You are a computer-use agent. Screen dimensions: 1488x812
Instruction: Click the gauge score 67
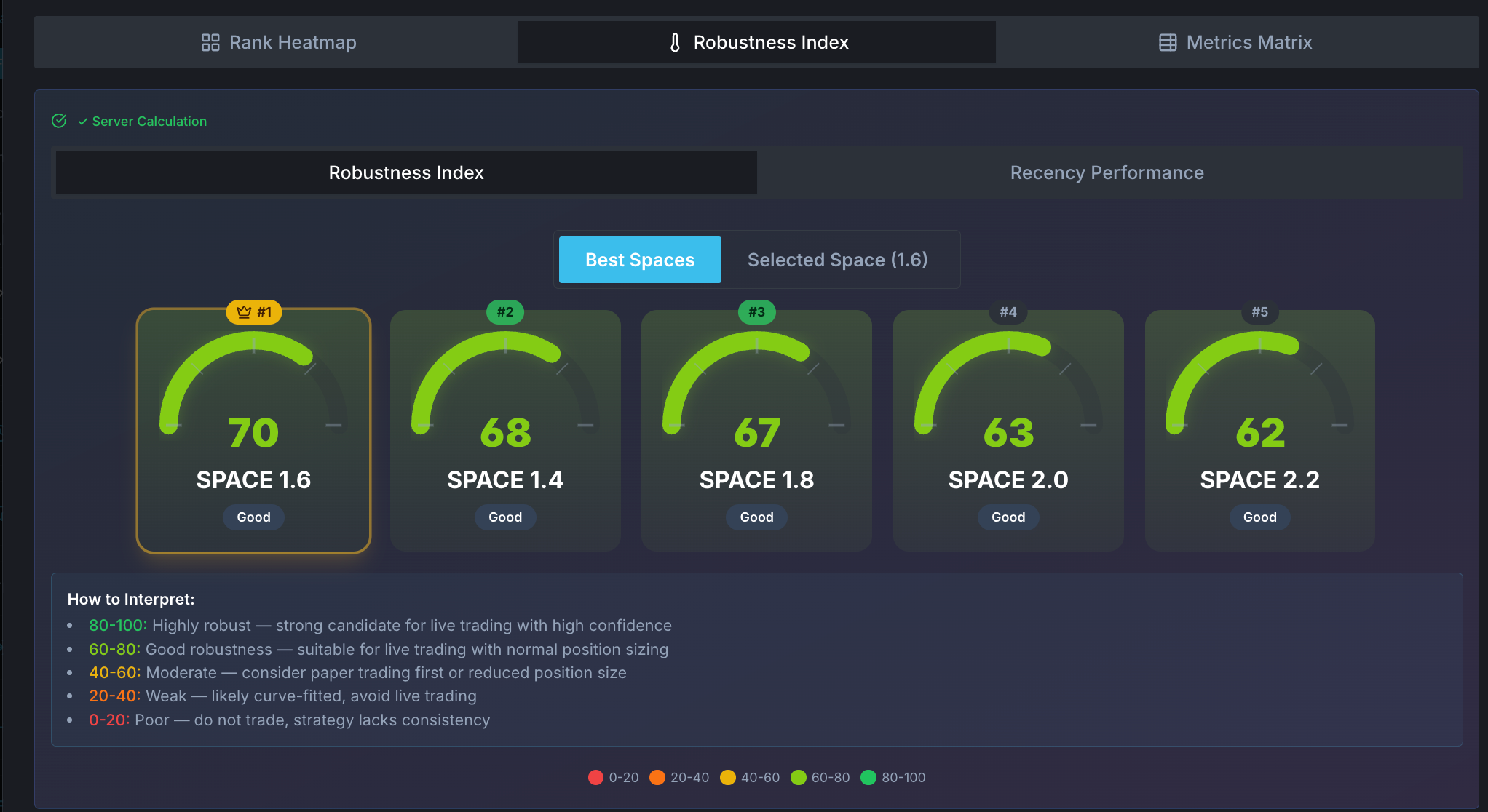point(757,433)
